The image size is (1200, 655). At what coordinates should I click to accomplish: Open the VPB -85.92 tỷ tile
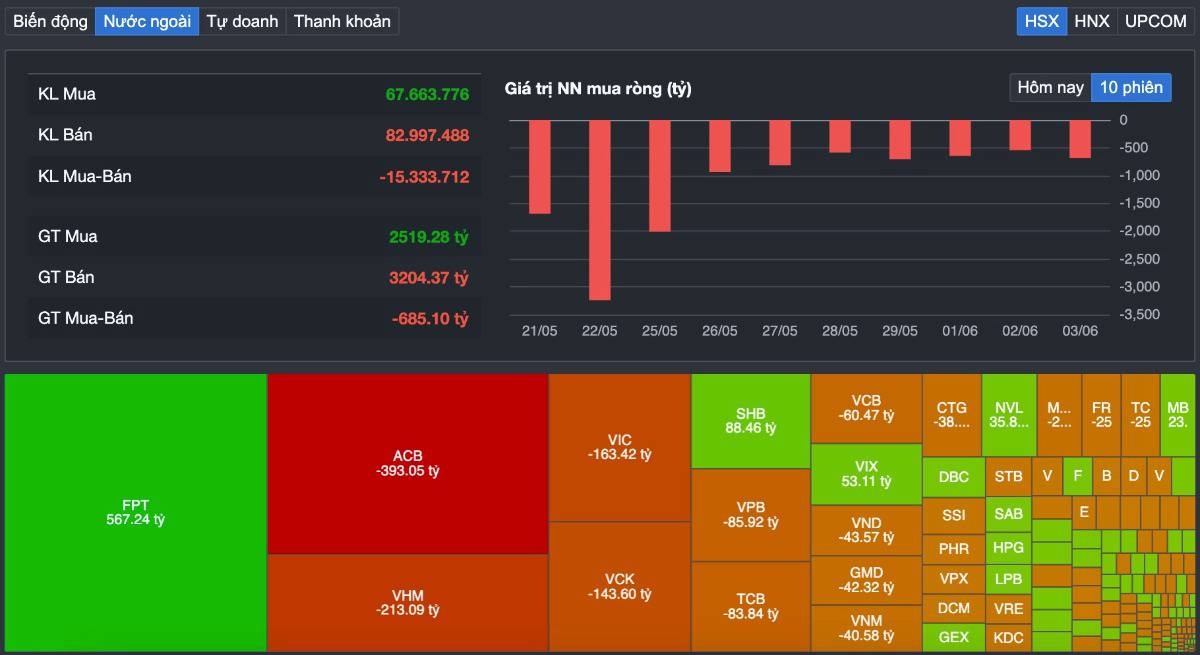[751, 515]
